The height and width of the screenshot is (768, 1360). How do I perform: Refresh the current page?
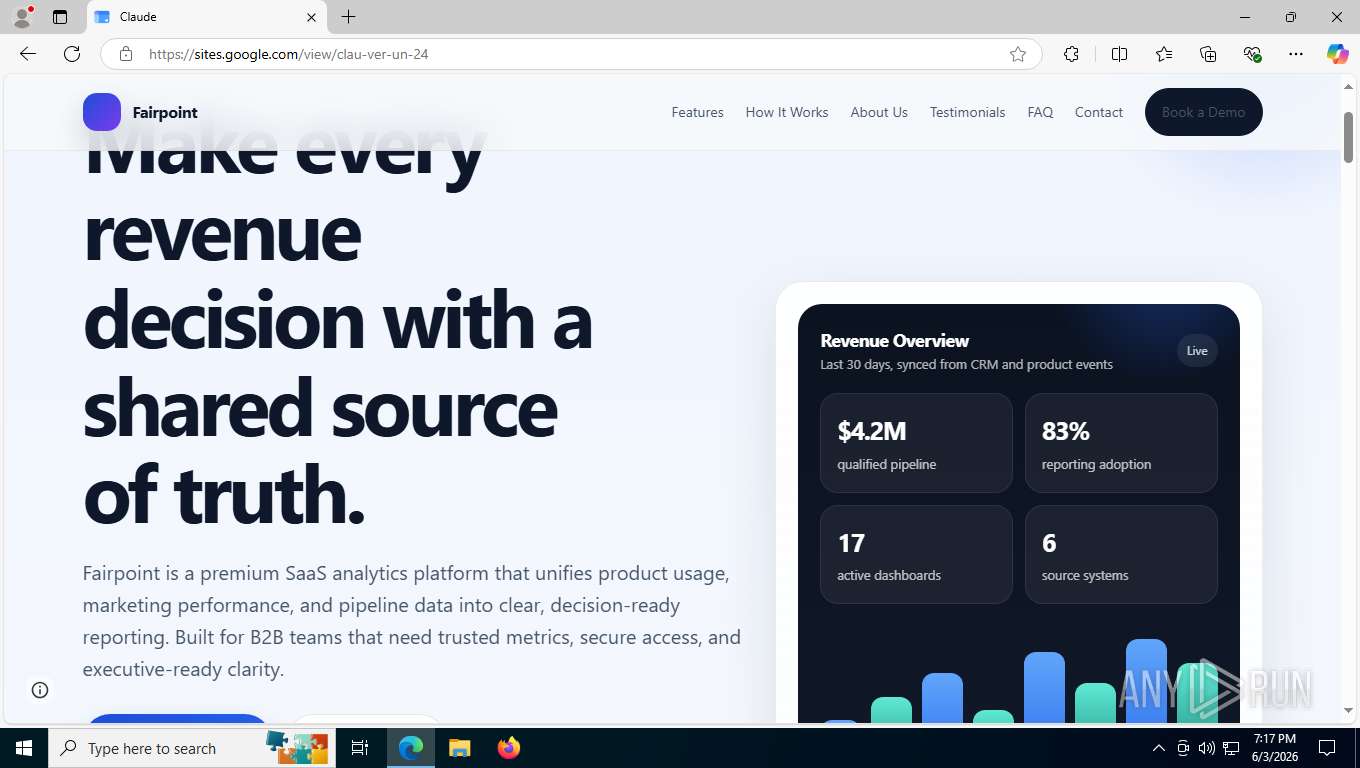(x=72, y=54)
